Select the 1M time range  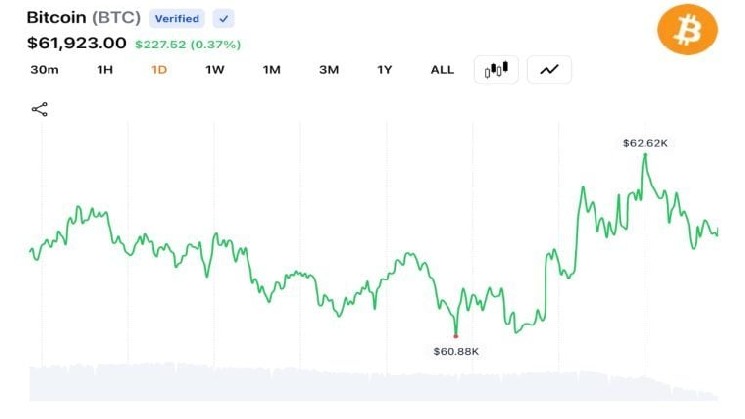click(272, 70)
